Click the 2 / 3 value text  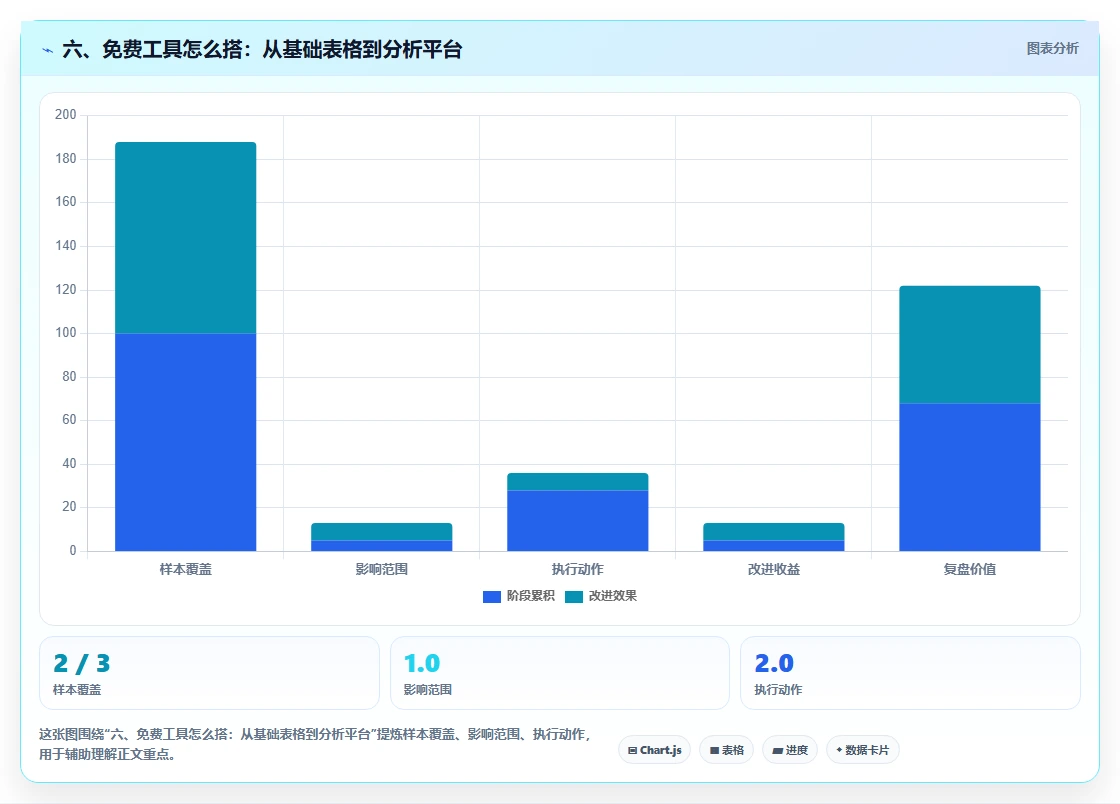(x=82, y=663)
